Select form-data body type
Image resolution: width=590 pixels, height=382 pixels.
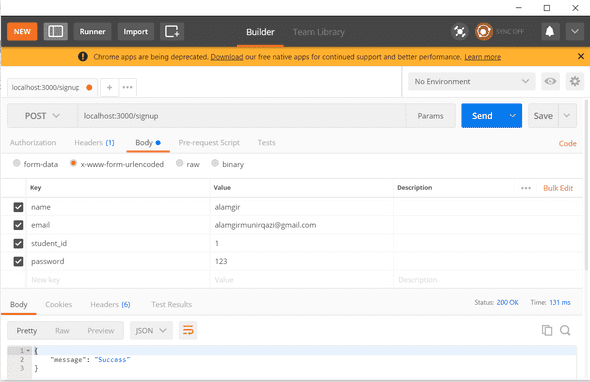tap(16, 163)
